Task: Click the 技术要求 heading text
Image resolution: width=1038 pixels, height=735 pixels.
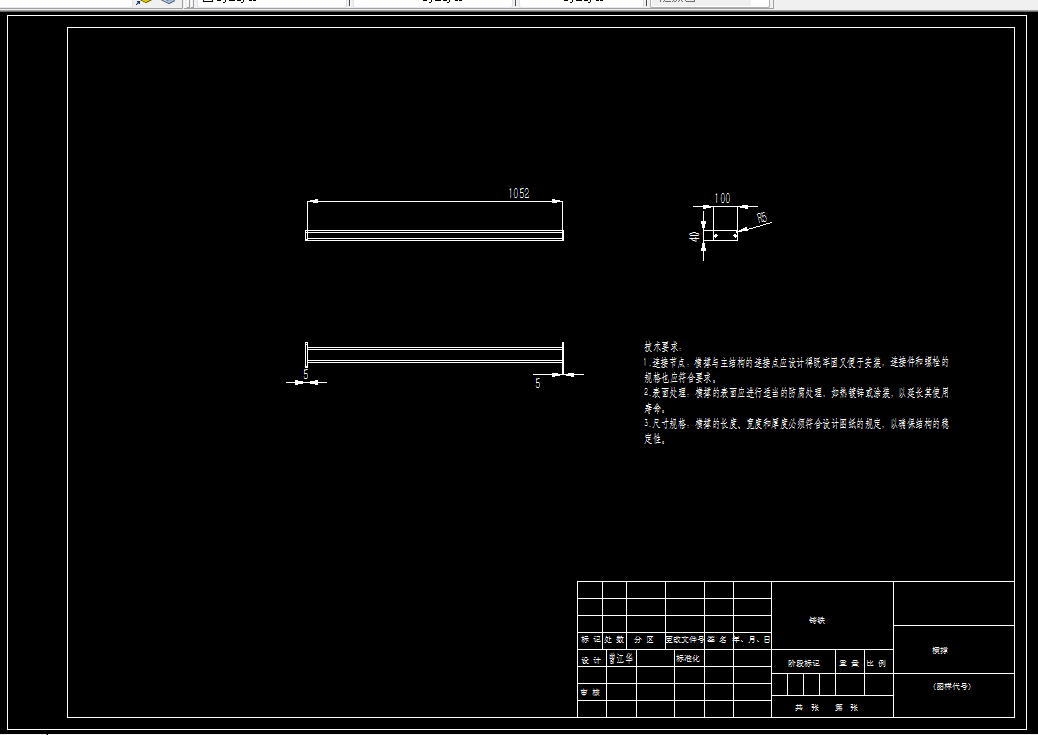Action: coord(663,346)
